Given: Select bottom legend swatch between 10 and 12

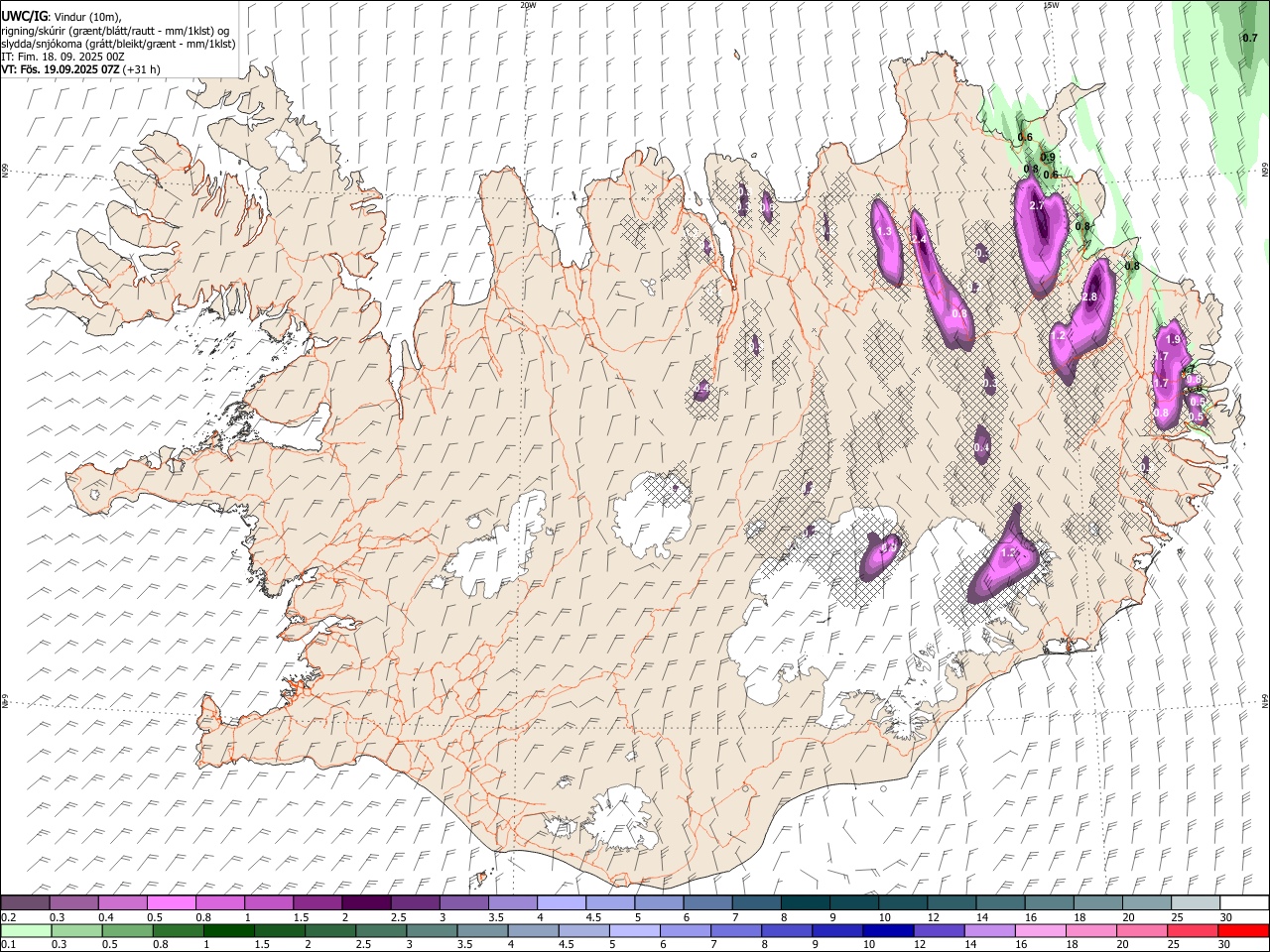Looking at the screenshot, I should pos(889,930).
